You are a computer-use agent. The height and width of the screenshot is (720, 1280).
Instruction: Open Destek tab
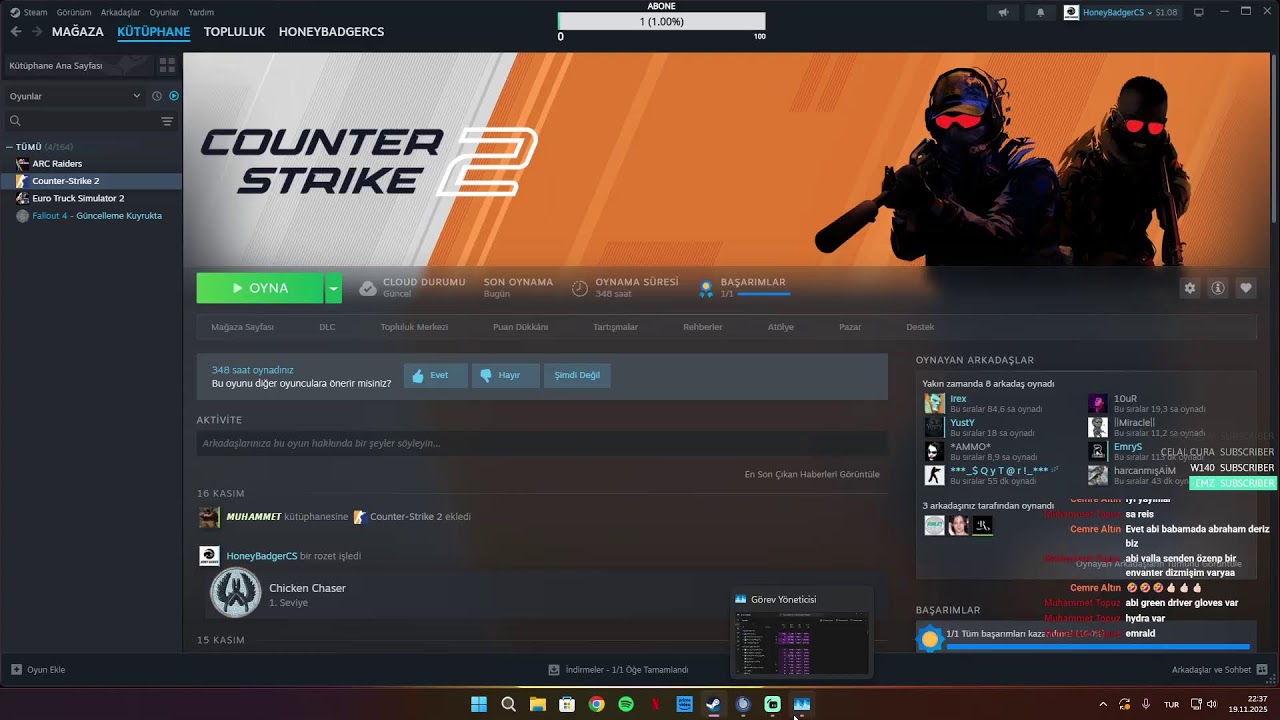point(920,327)
